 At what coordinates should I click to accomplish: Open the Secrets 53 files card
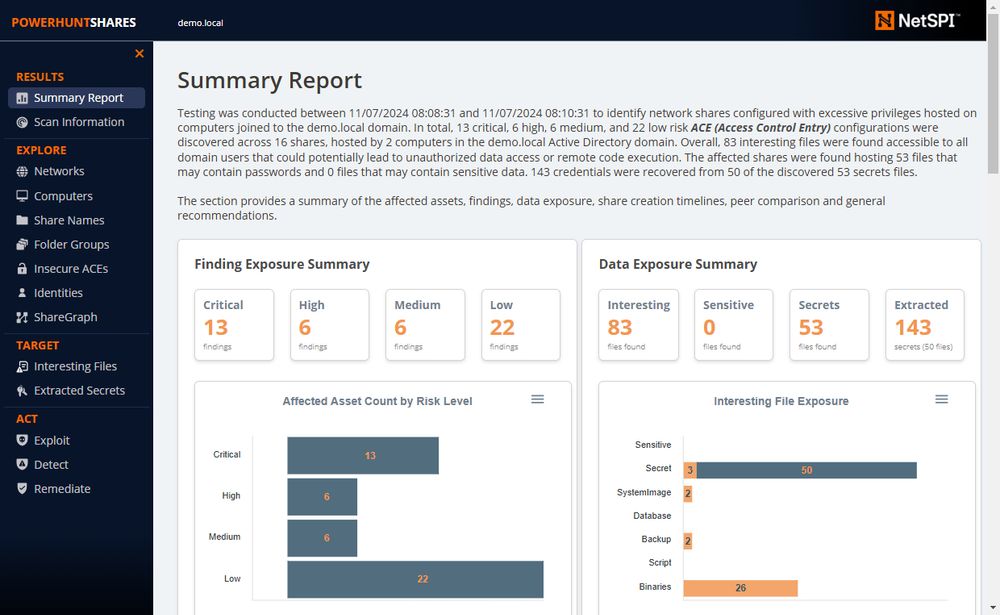(x=829, y=325)
